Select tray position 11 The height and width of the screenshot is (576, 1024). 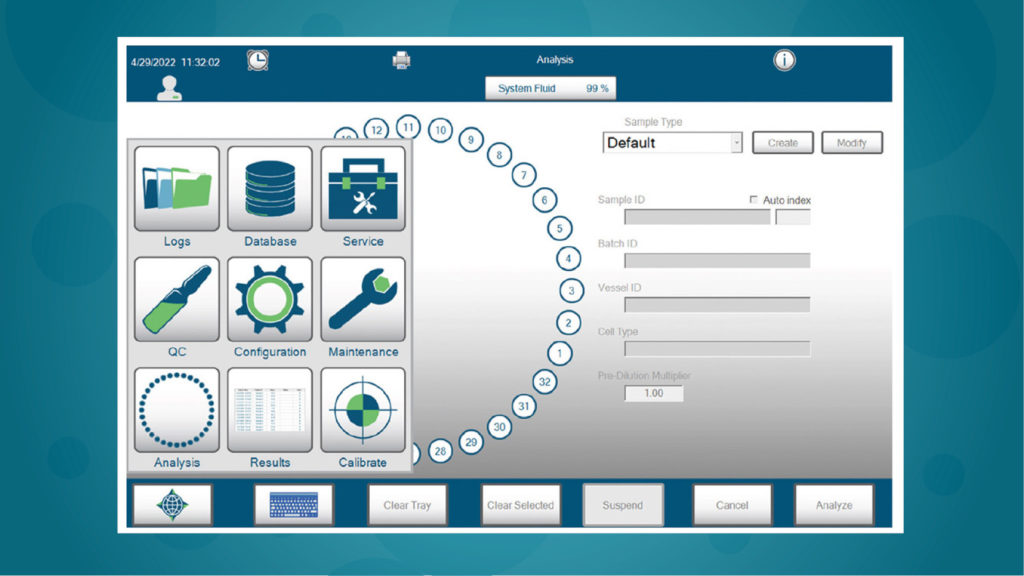coord(408,127)
